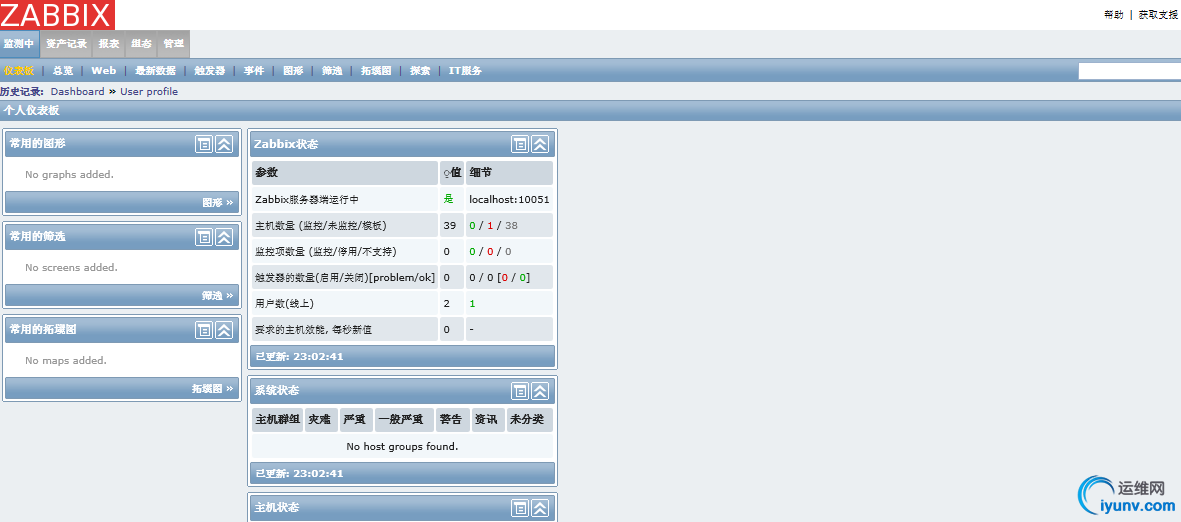Click the No host groups found message
This screenshot has height=522, width=1181.
[402, 447]
